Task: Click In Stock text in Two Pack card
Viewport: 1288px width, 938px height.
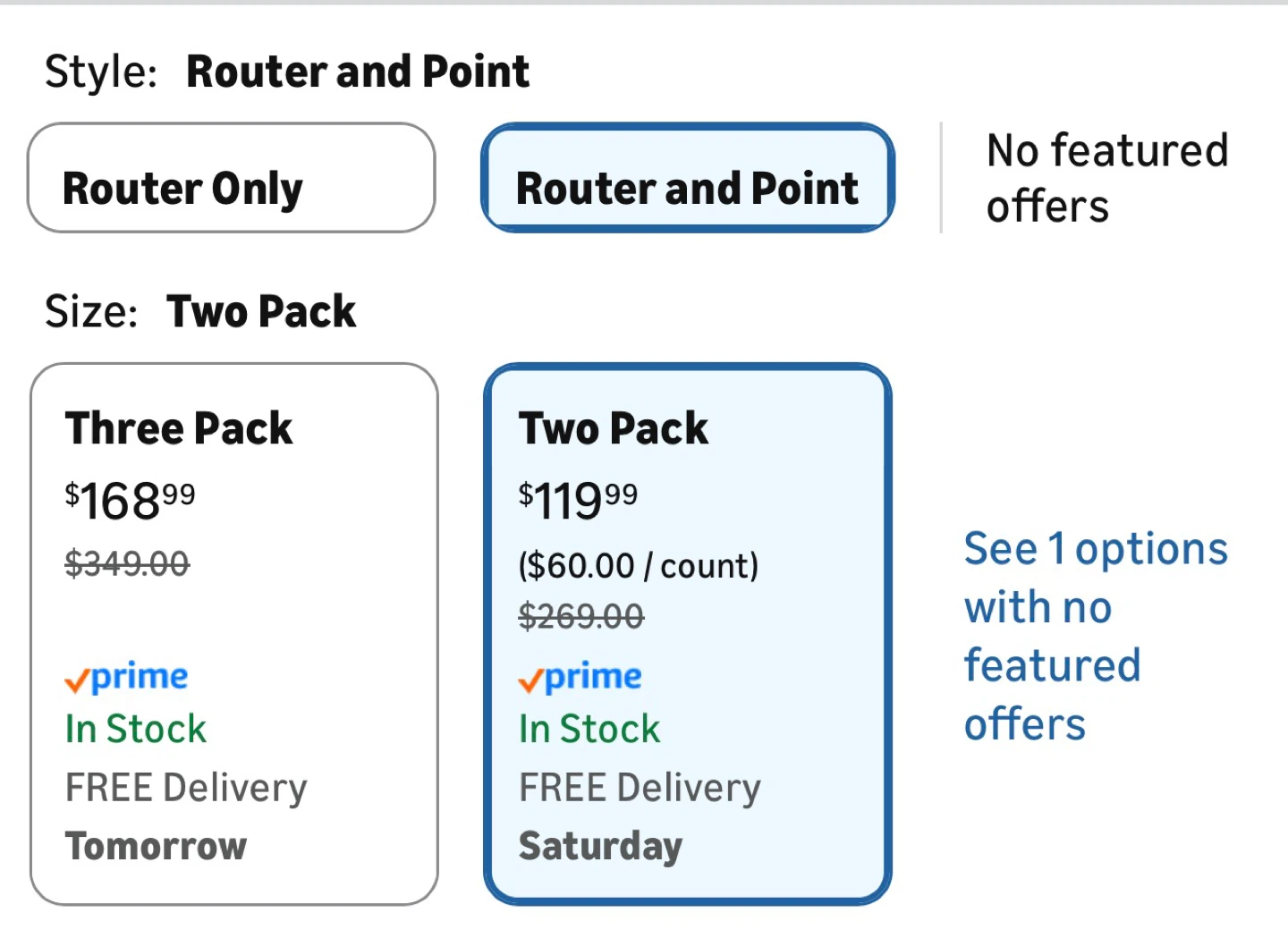Action: [589, 729]
